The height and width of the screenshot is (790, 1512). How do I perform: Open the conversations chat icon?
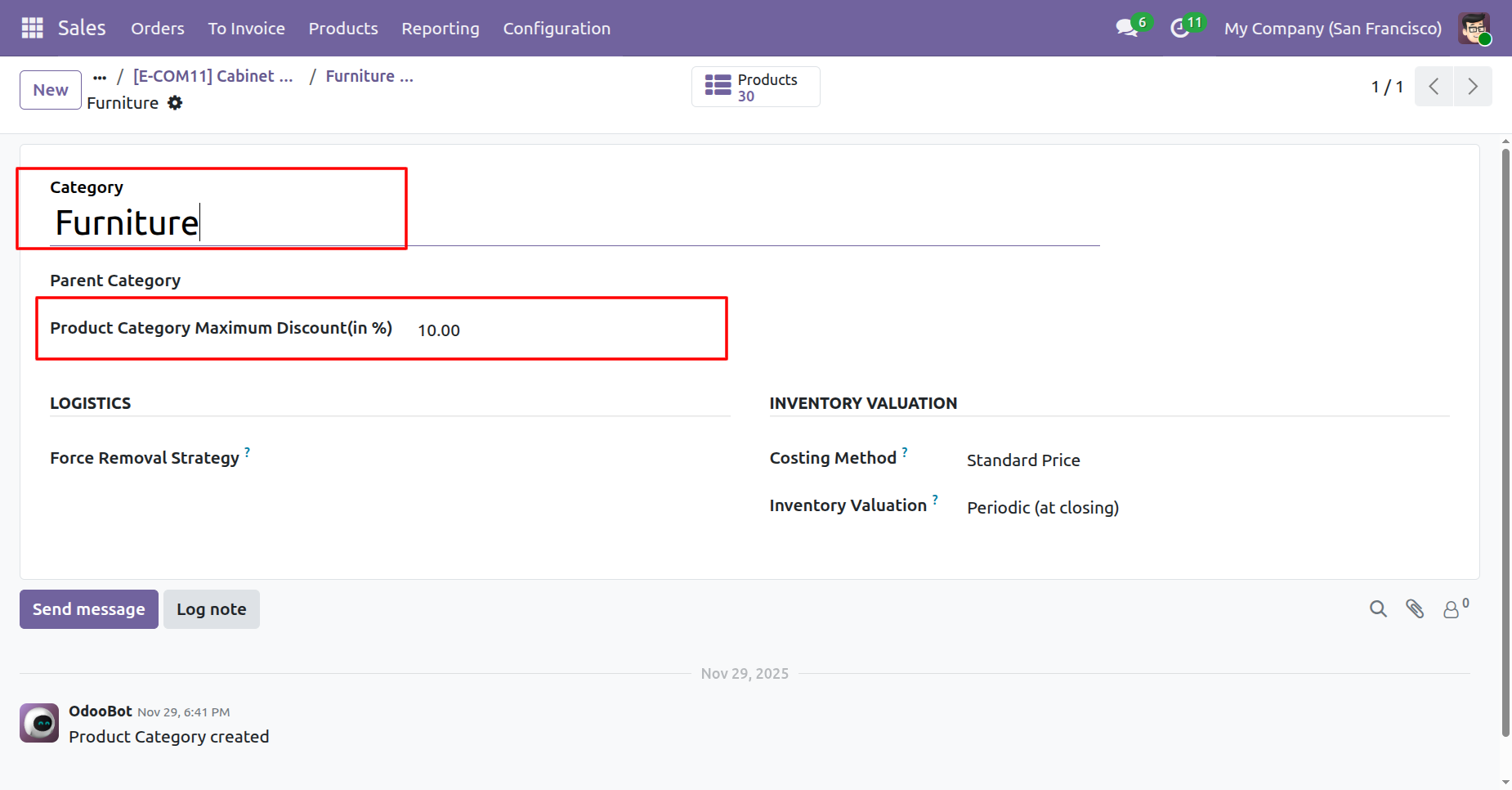[1127, 28]
